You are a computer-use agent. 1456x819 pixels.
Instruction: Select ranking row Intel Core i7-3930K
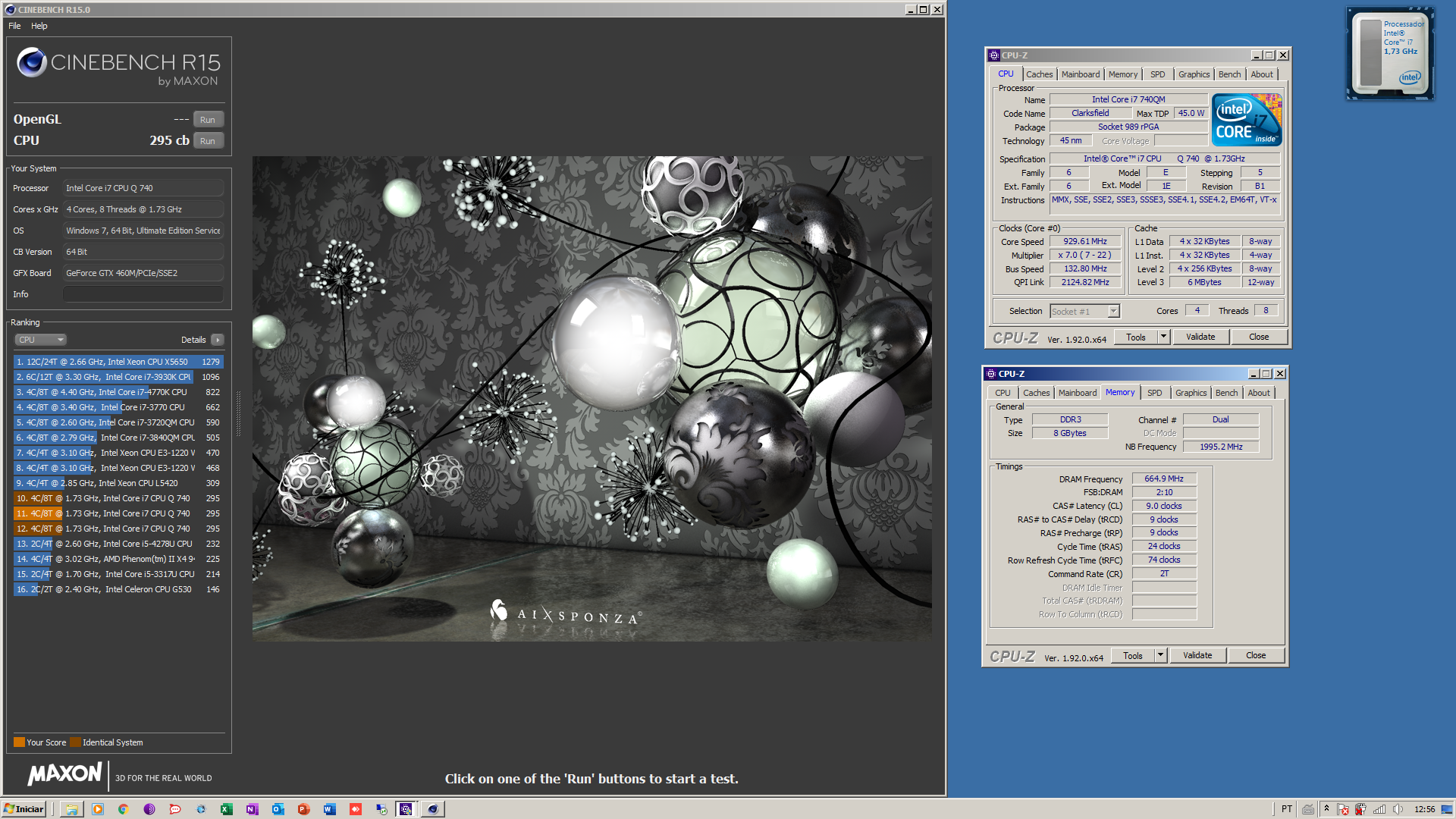[118, 377]
